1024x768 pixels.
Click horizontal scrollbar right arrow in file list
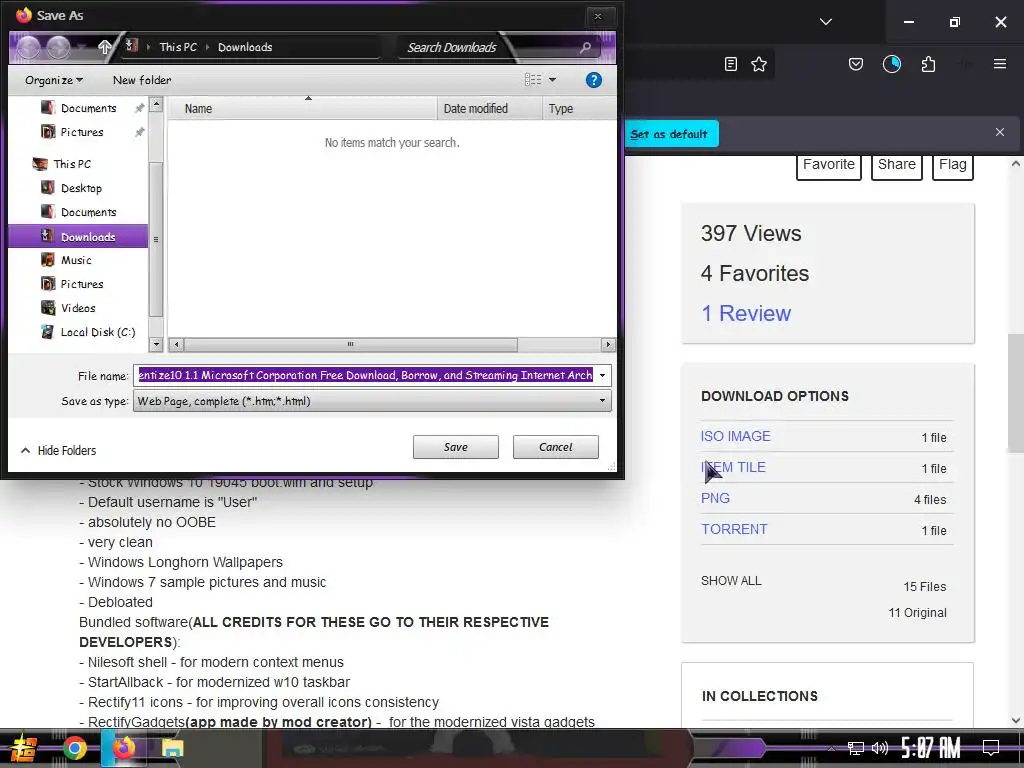click(x=608, y=344)
